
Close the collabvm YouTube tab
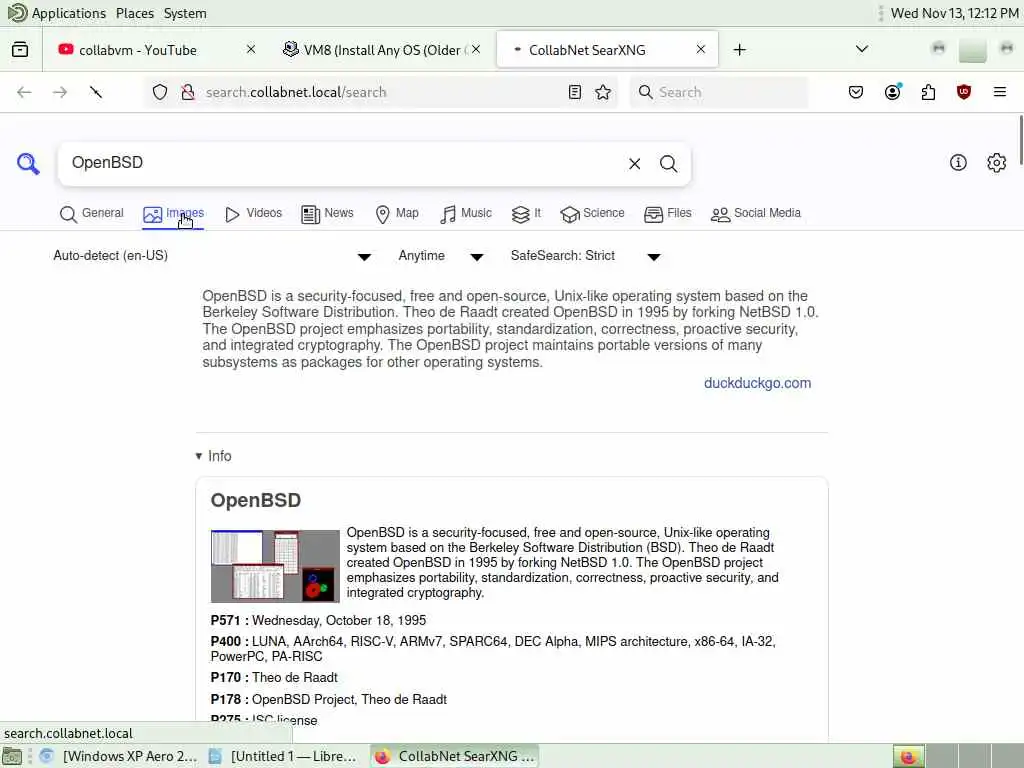click(x=251, y=50)
